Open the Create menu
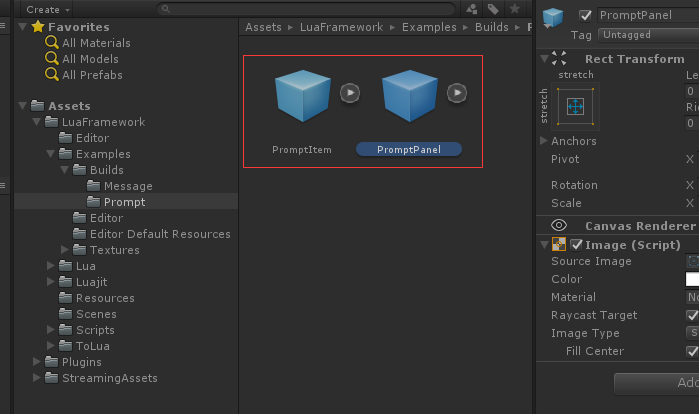This screenshot has width=699, height=414. 48,9
